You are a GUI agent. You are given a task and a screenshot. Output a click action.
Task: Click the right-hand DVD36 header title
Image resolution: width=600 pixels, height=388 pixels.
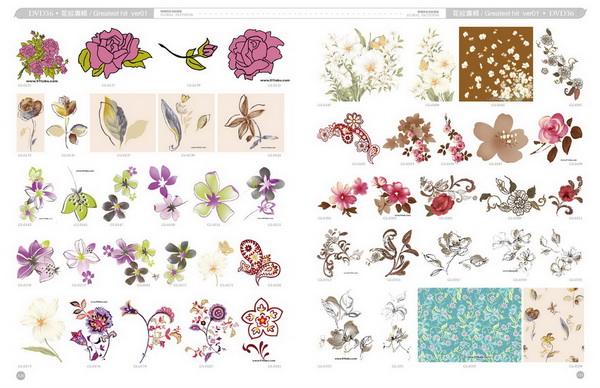[x=514, y=13]
